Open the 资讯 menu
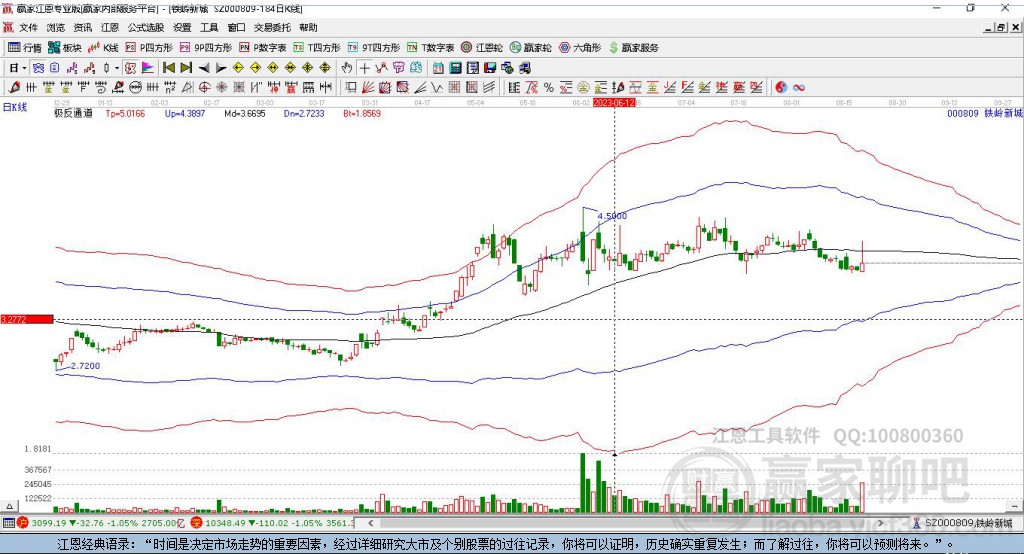The height and width of the screenshot is (554, 1024). click(x=83, y=27)
